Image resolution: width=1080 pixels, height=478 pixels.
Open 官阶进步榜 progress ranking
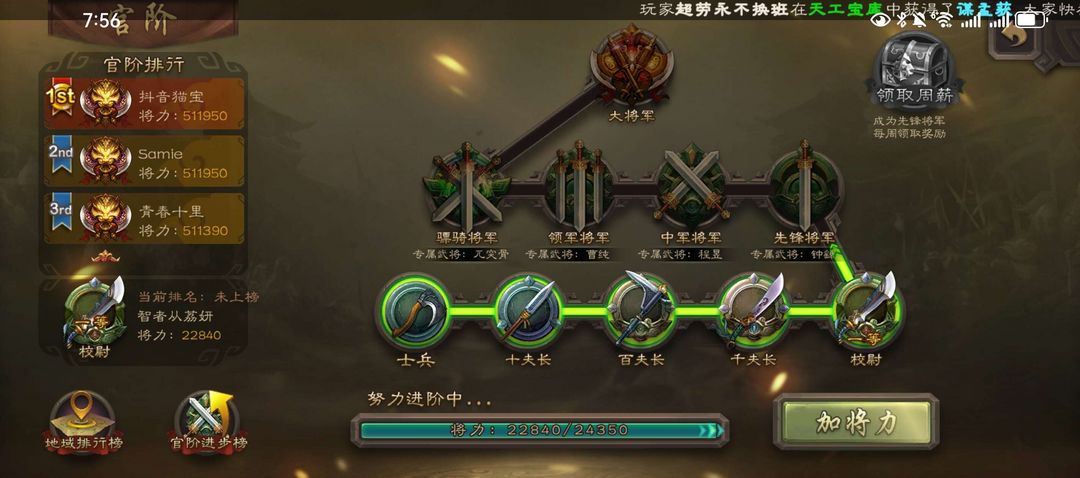click(207, 421)
